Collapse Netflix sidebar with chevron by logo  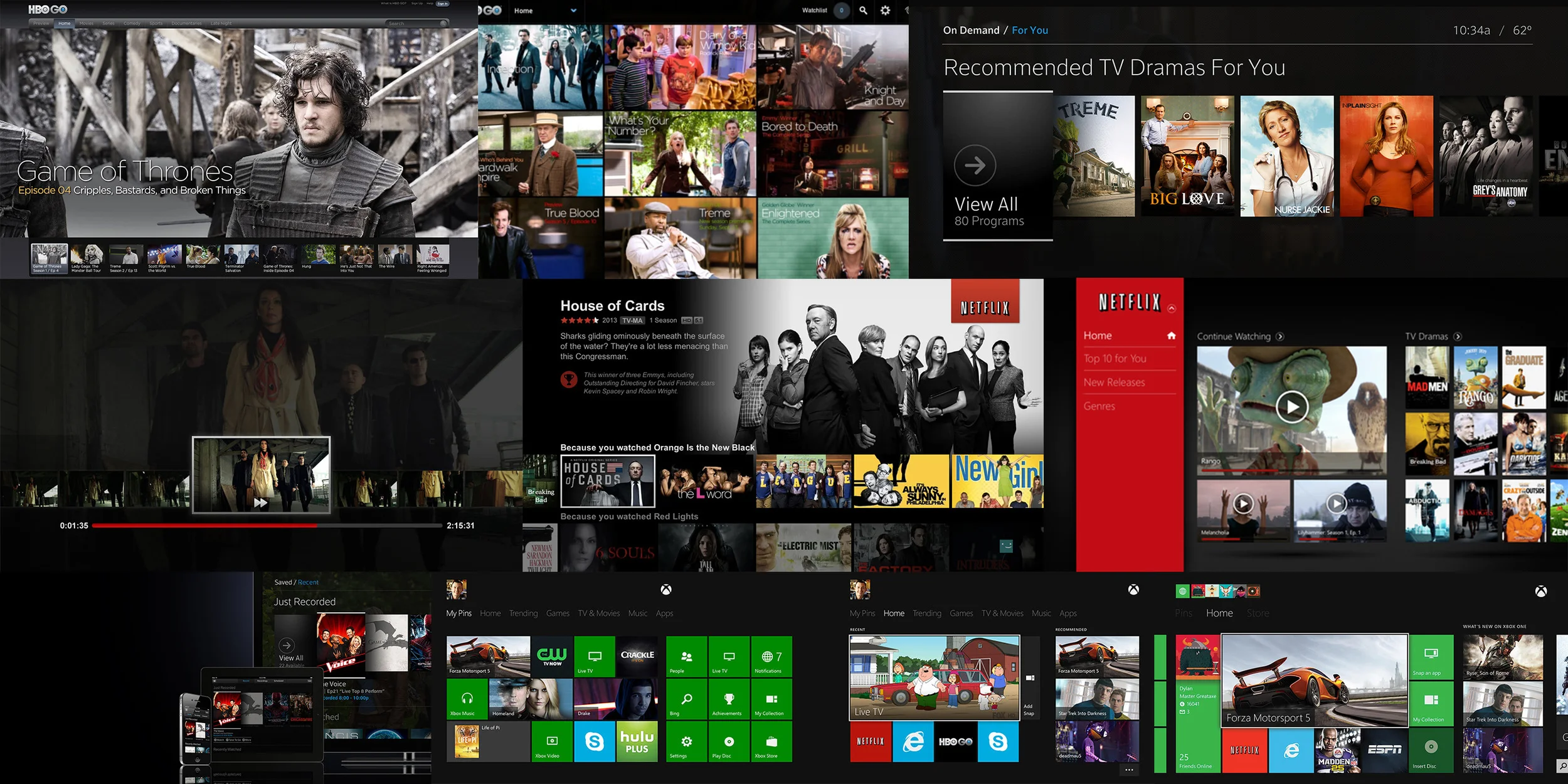coord(1172,309)
